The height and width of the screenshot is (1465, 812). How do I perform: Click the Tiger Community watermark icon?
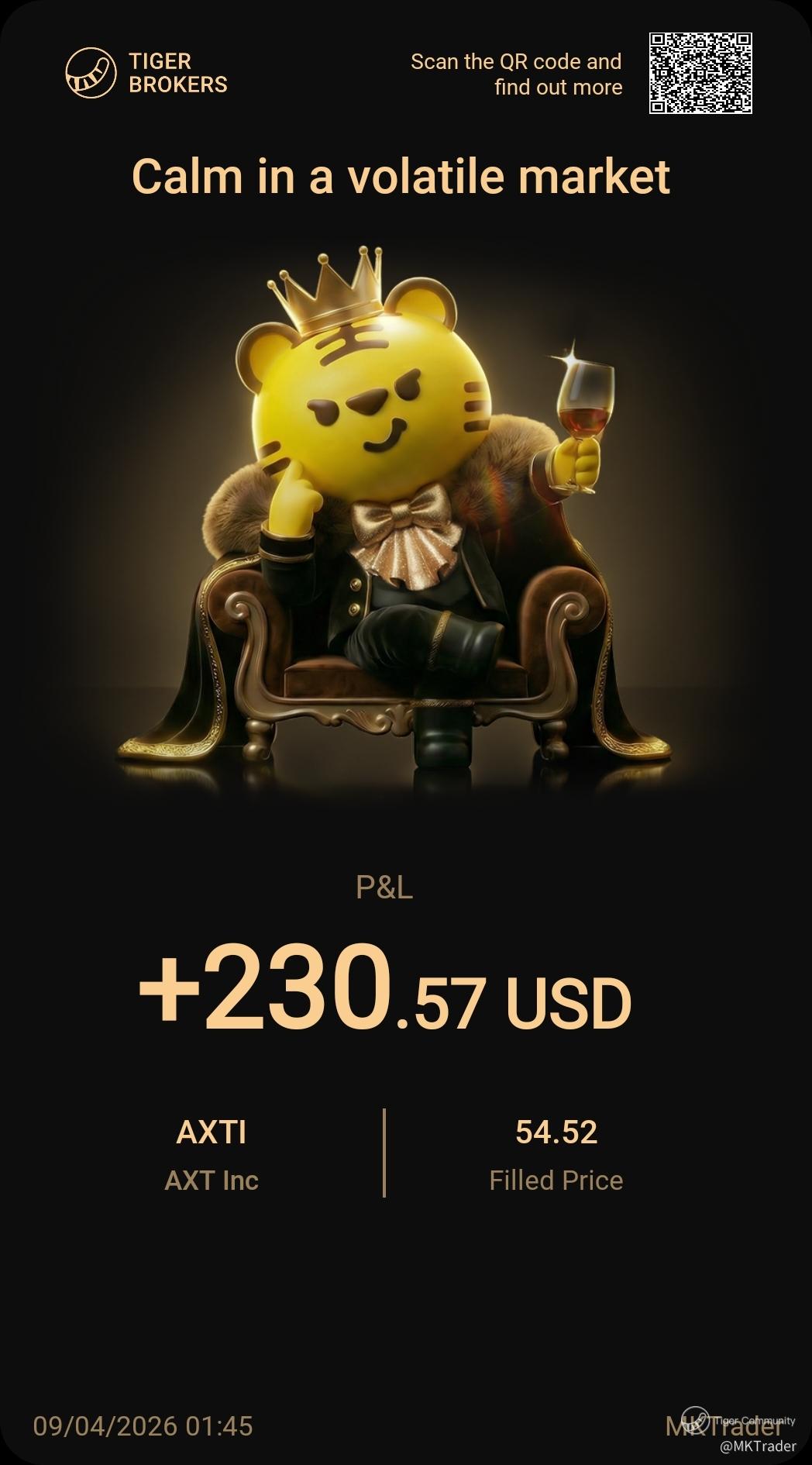(695, 1420)
